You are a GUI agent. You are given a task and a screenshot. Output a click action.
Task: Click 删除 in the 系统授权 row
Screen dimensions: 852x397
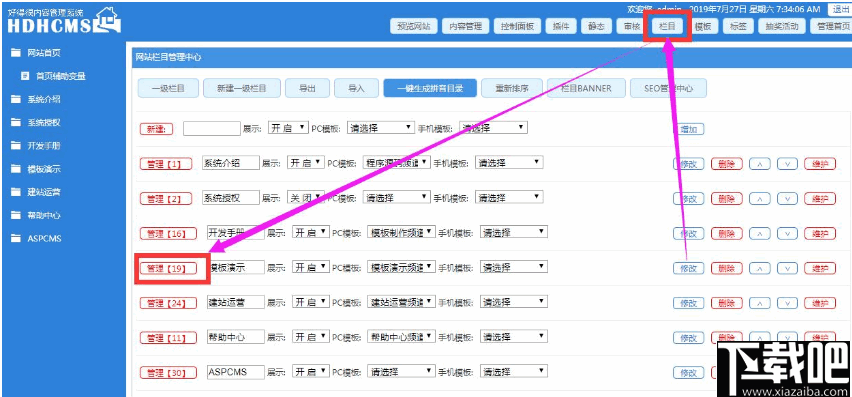[x=726, y=199]
